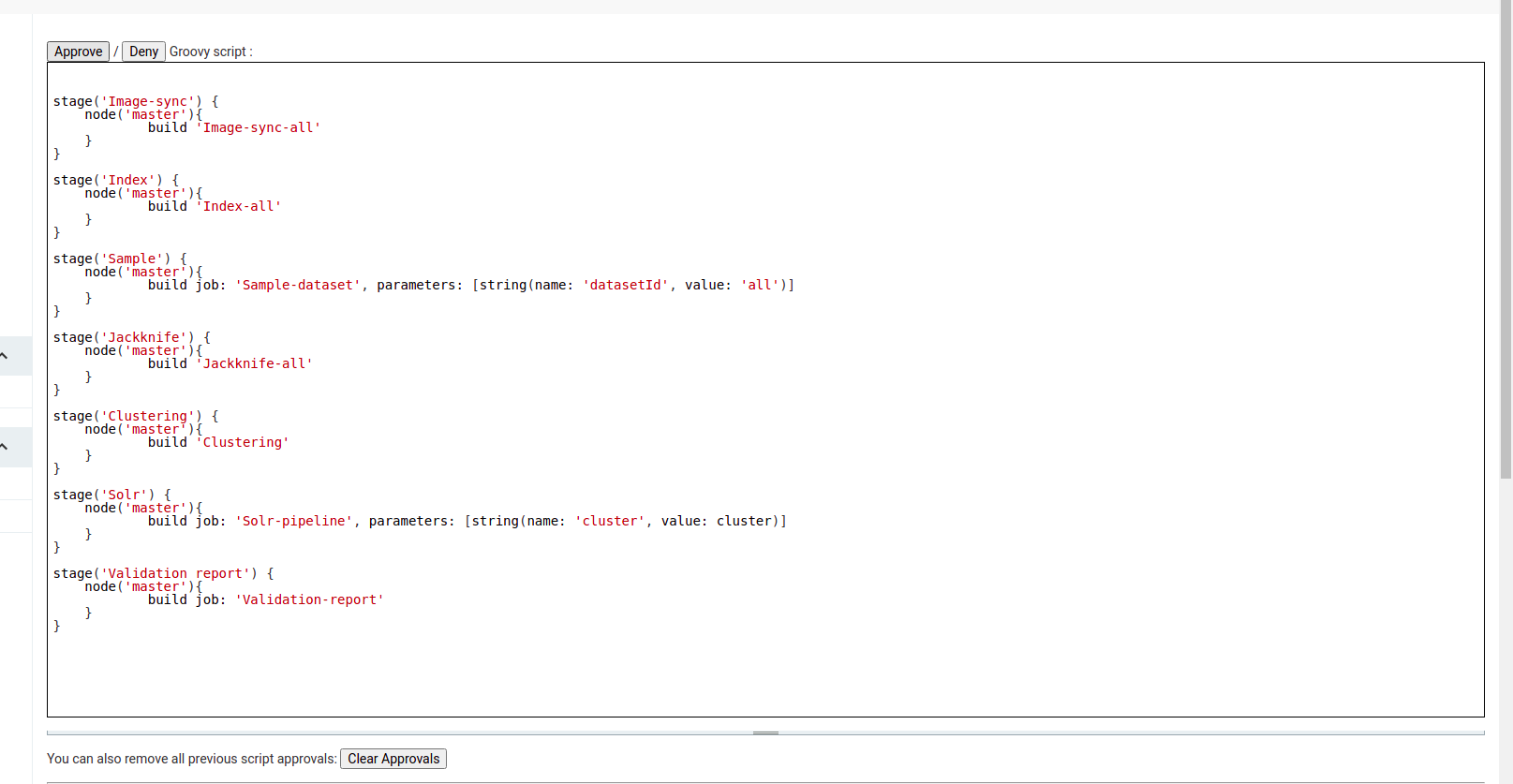The height and width of the screenshot is (784, 1513).
Task: Click the stage('Validation report') line
Action: [x=164, y=573]
